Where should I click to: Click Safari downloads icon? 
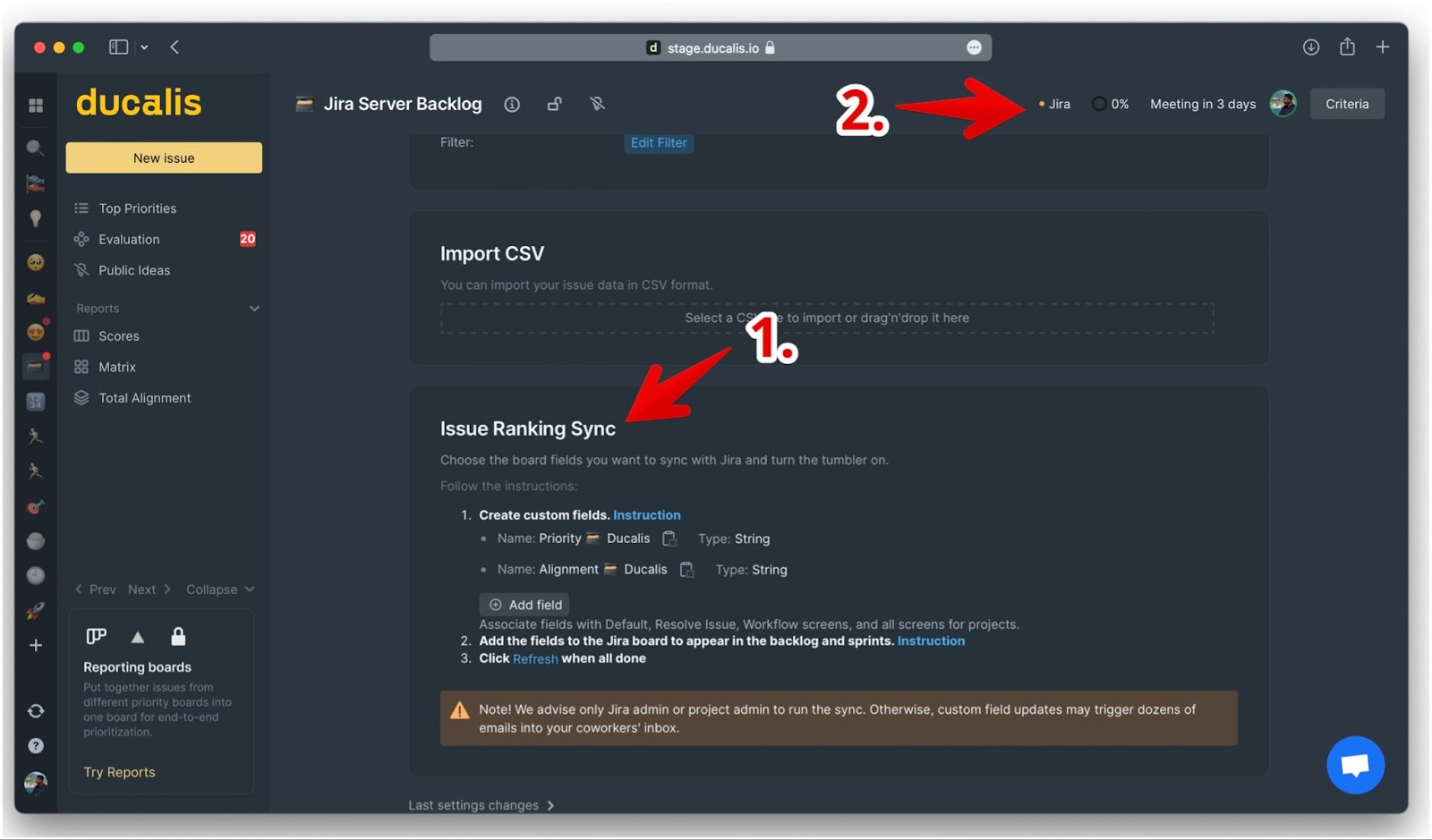(x=1311, y=47)
